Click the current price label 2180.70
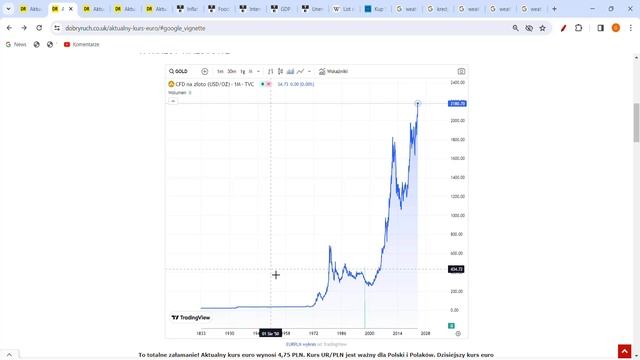 [457, 104]
